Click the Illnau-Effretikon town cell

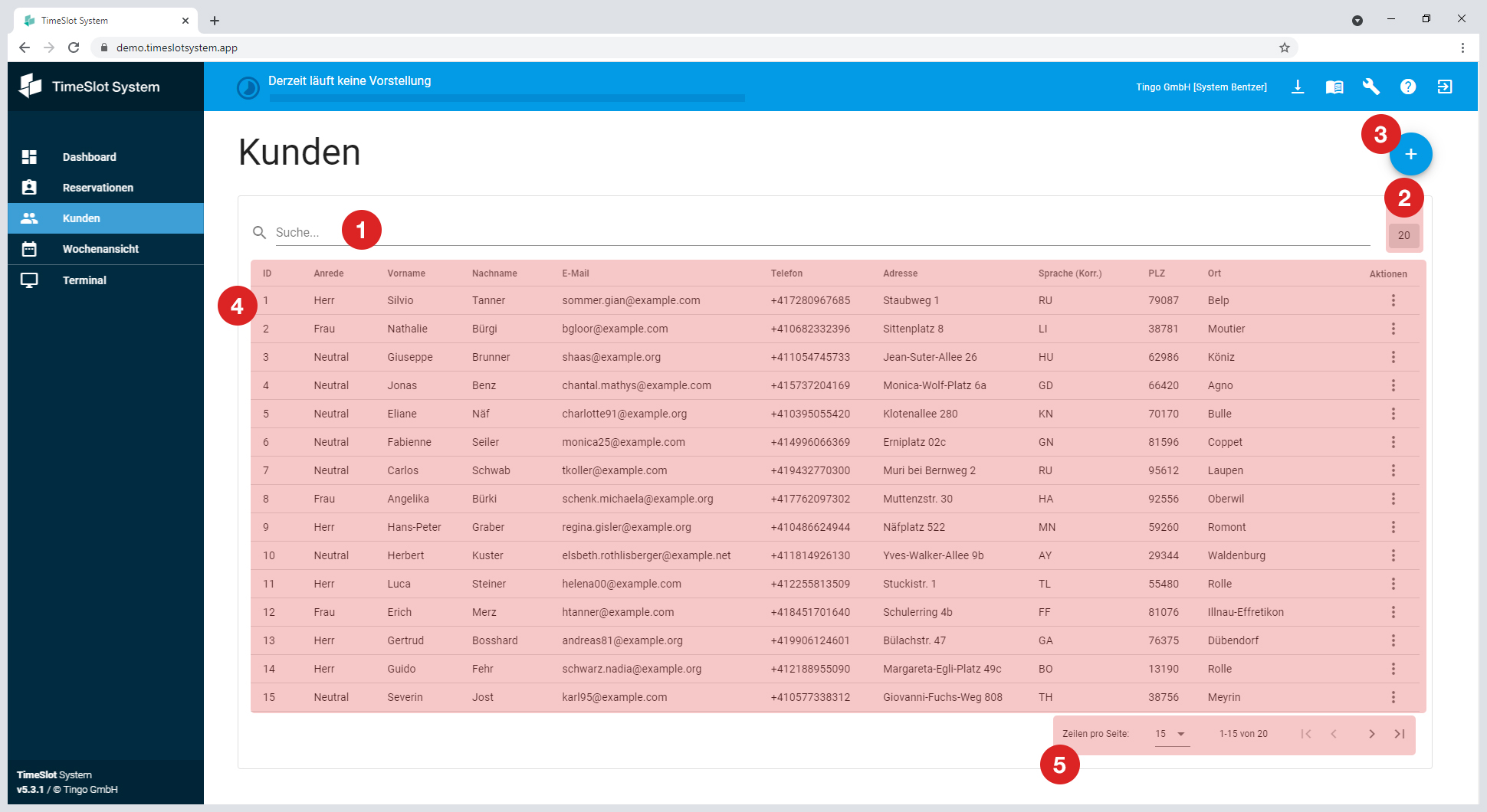[1246, 612]
